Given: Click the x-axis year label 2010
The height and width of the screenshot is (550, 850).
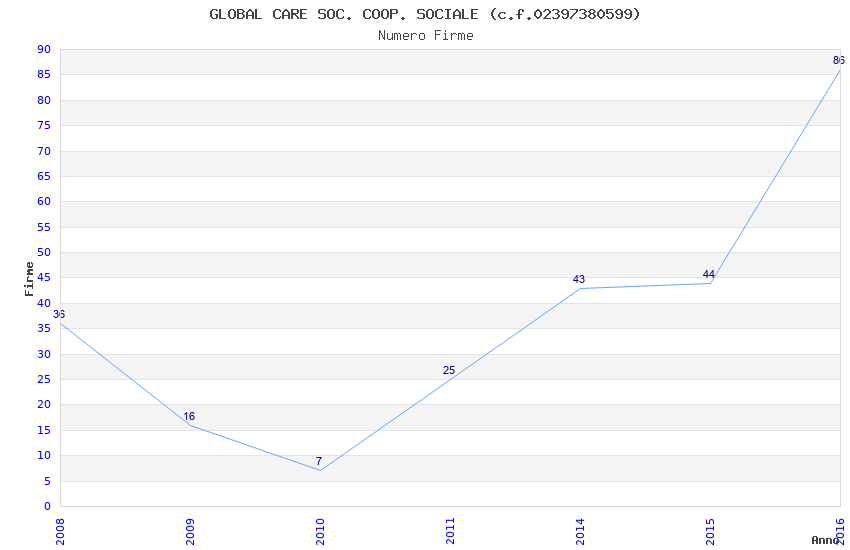Looking at the screenshot, I should (x=320, y=531).
